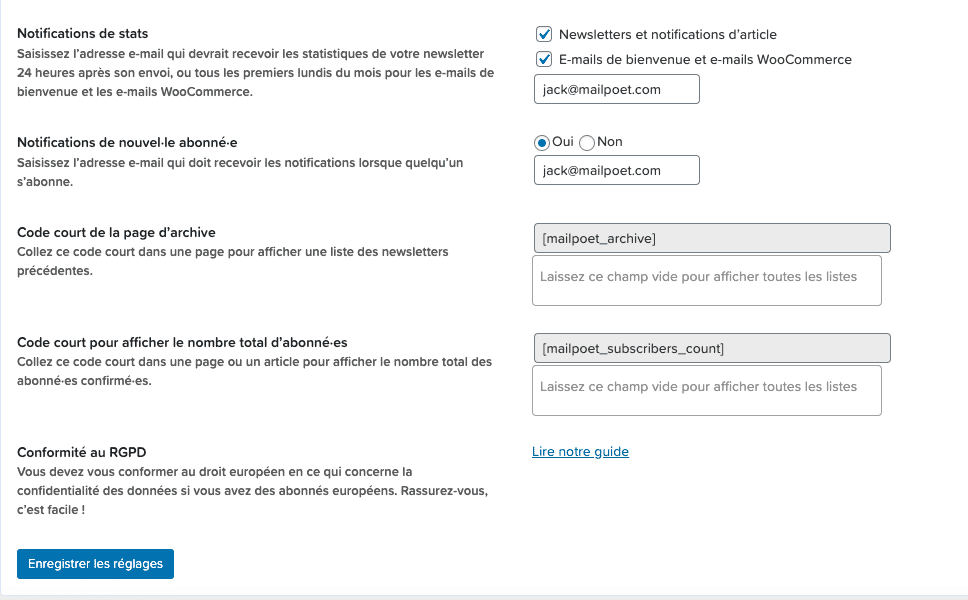Image resolution: width=968 pixels, height=600 pixels.
Task: Uncheck Newsletters et notifications d'article checkbox
Action: coord(544,34)
